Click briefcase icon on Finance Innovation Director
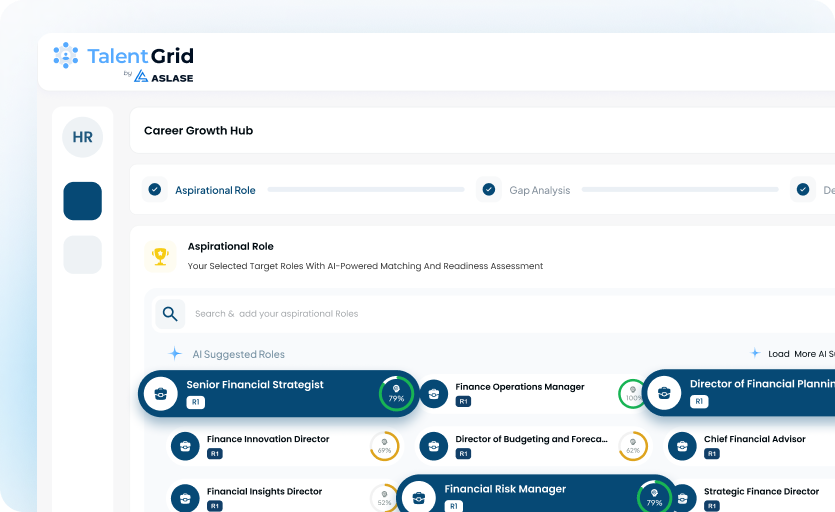 pos(185,446)
